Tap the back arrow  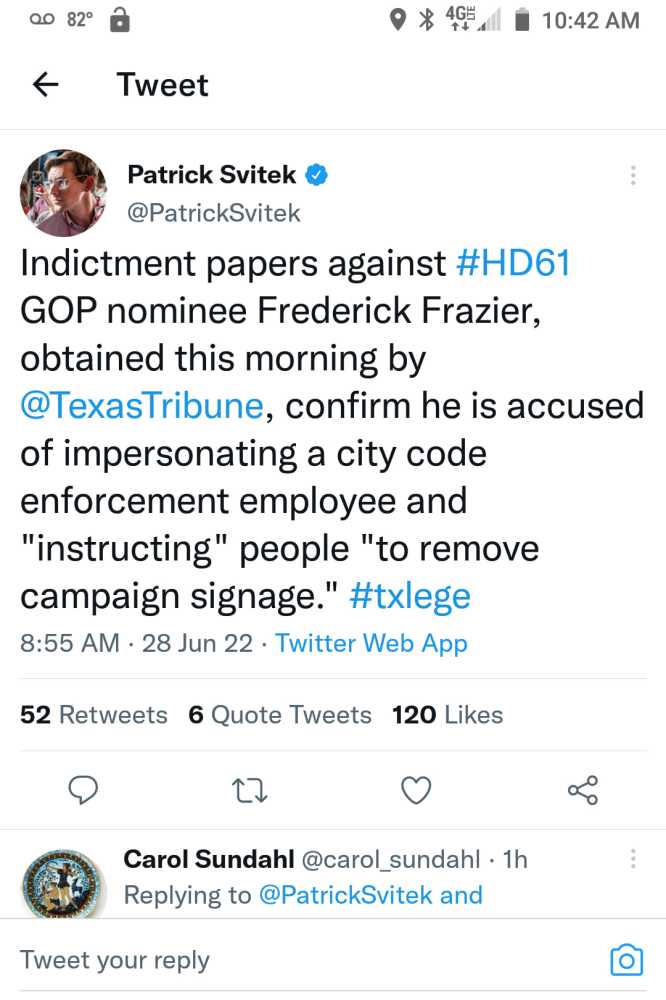tap(46, 85)
